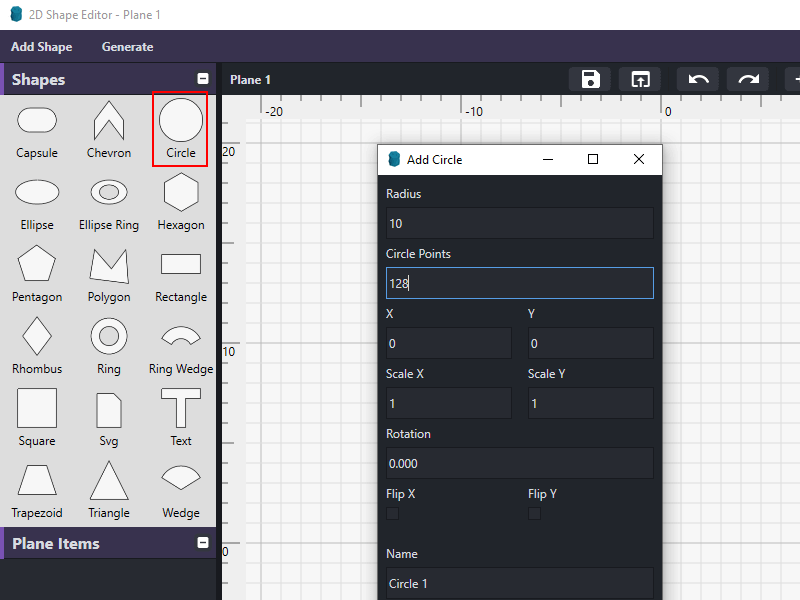
Task: Click the Undo arrow icon
Action: coord(698,79)
